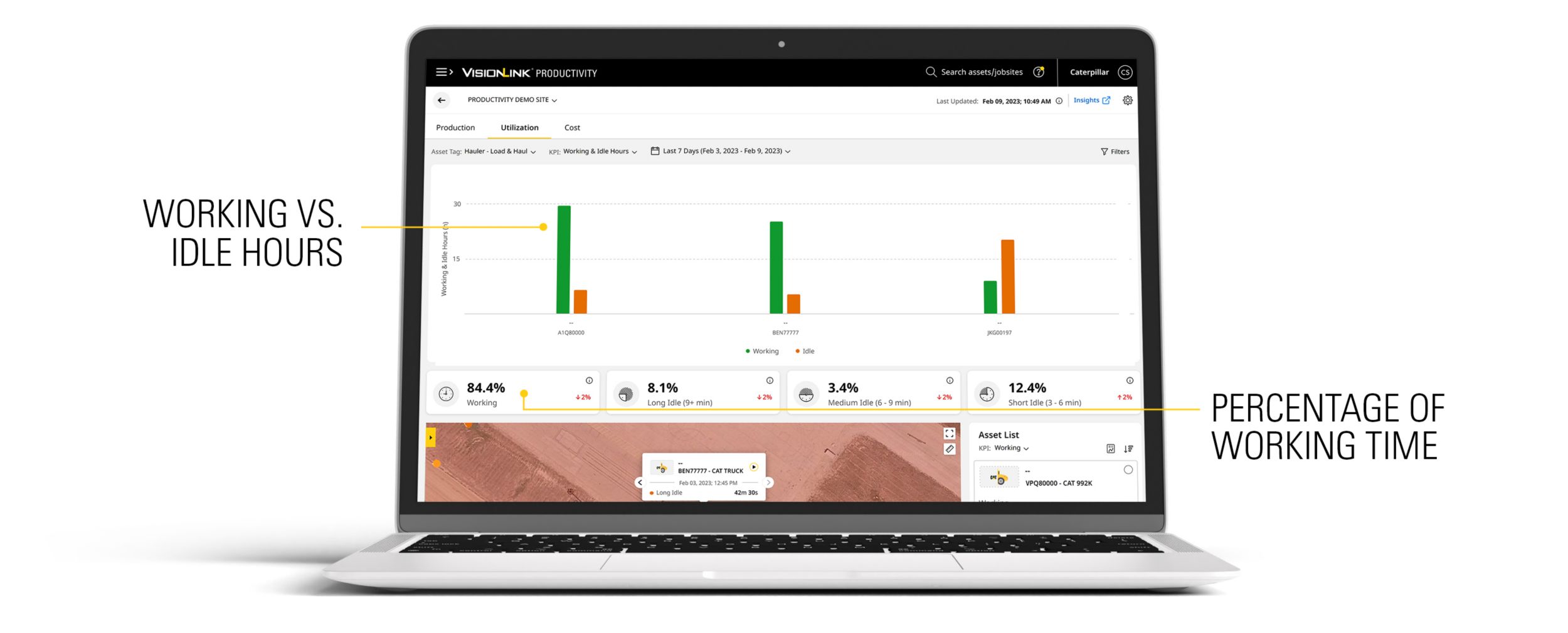Open the hamburger navigation menu
1568x633 pixels.
[x=444, y=72]
